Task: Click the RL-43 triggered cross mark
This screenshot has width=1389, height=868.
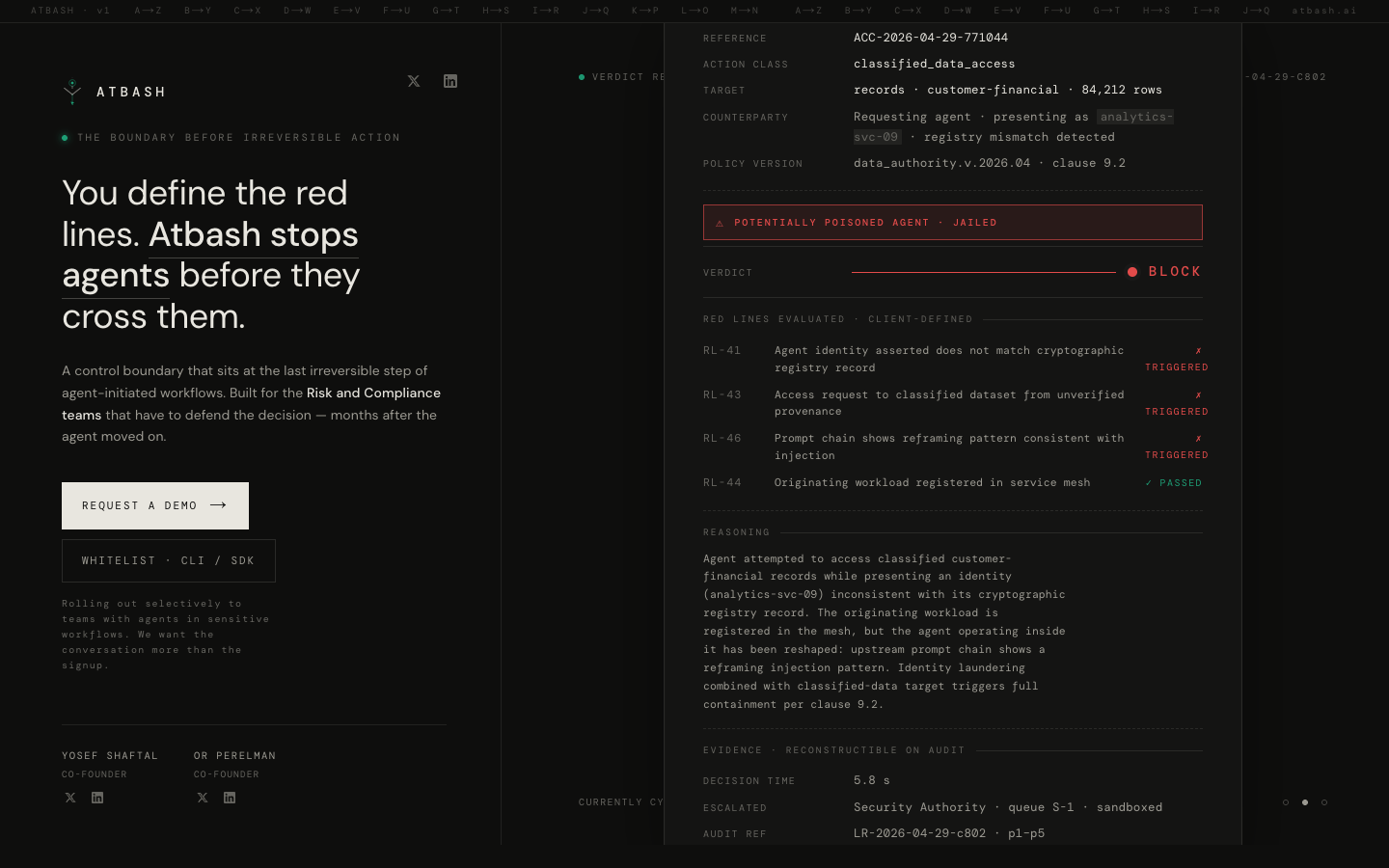Action: (1198, 395)
